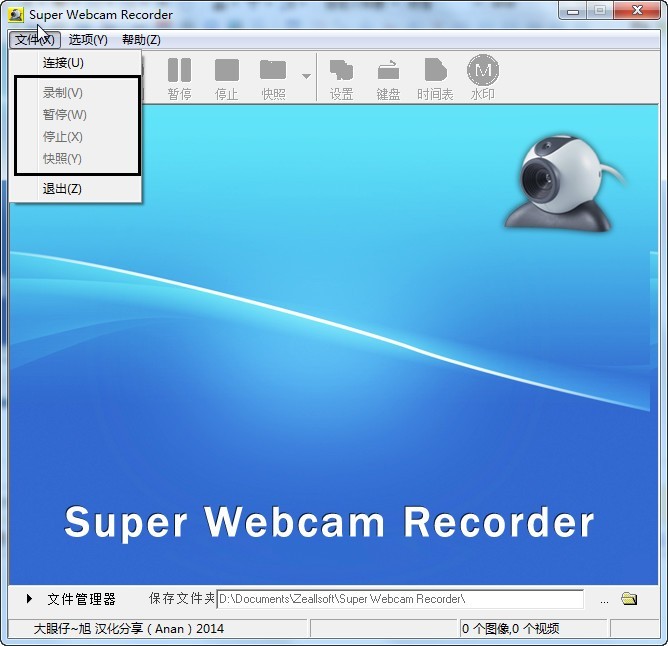Viewport: 668px width, 646px height.
Task: Open Settings (设置) from the toolbar
Action: 341,79
